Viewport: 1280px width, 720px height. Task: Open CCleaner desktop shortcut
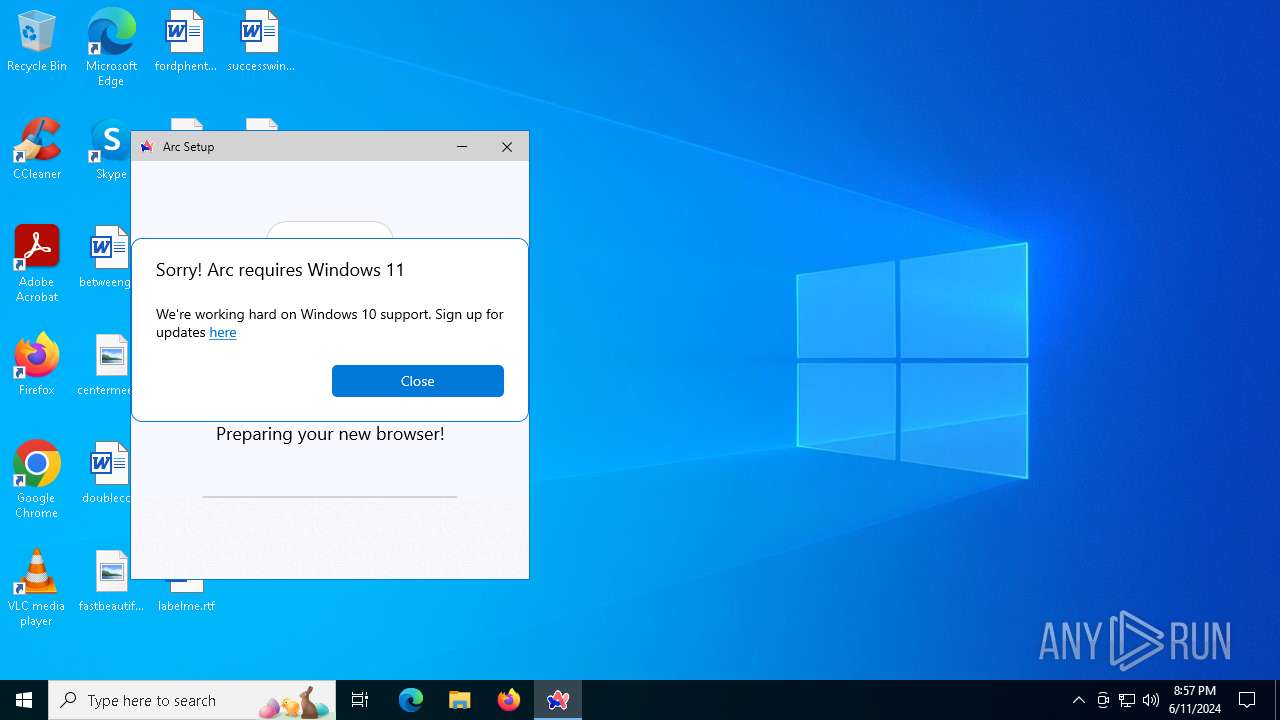(37, 149)
